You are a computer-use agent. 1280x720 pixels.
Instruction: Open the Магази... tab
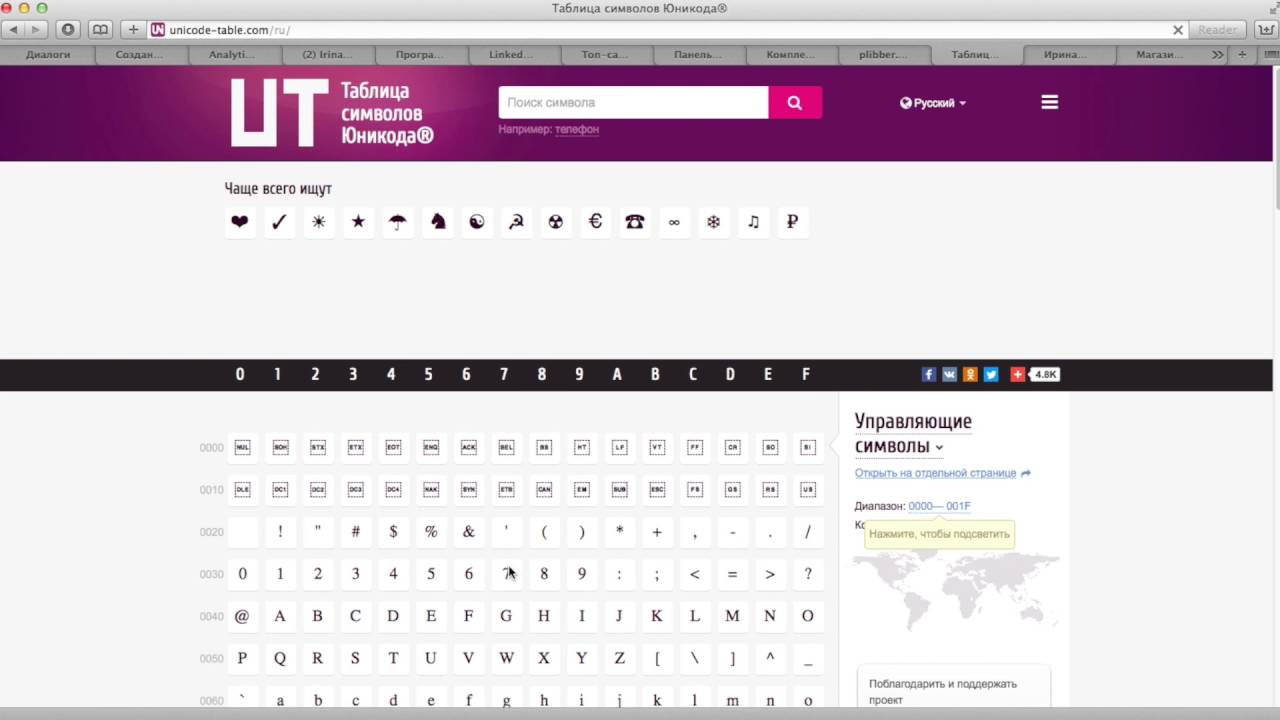[x=1160, y=55]
